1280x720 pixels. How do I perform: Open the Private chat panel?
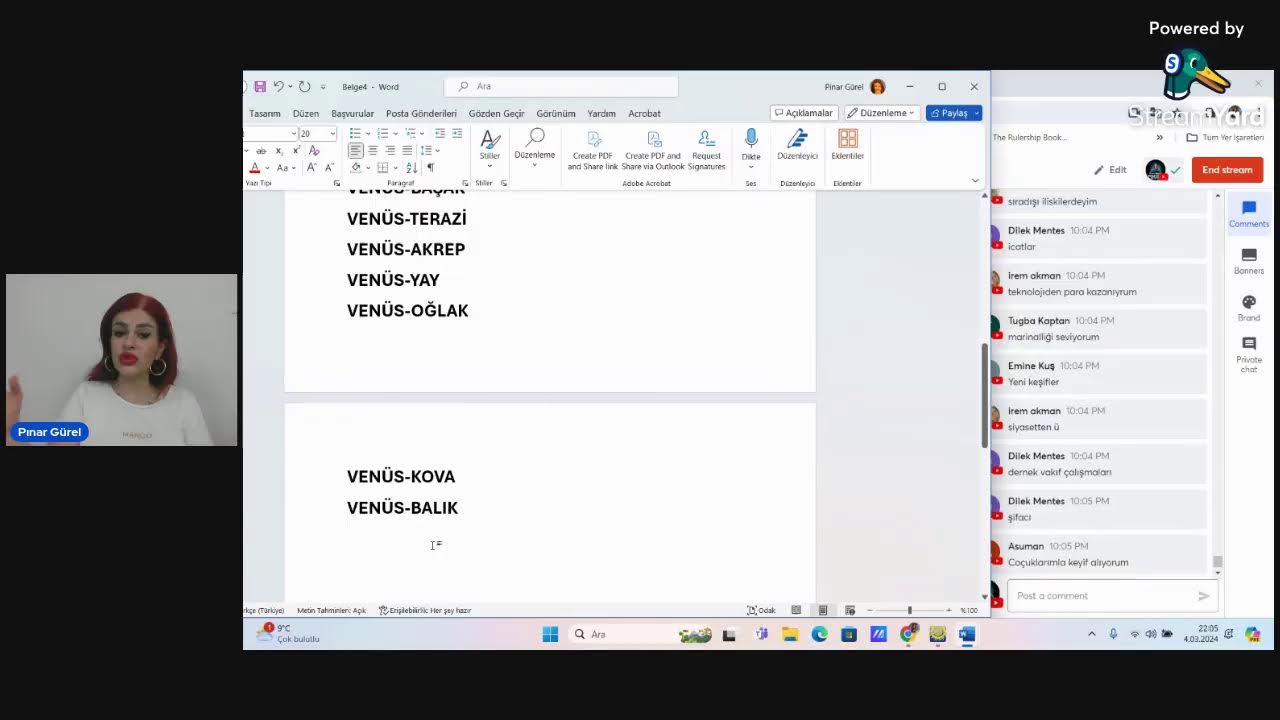(x=1249, y=356)
